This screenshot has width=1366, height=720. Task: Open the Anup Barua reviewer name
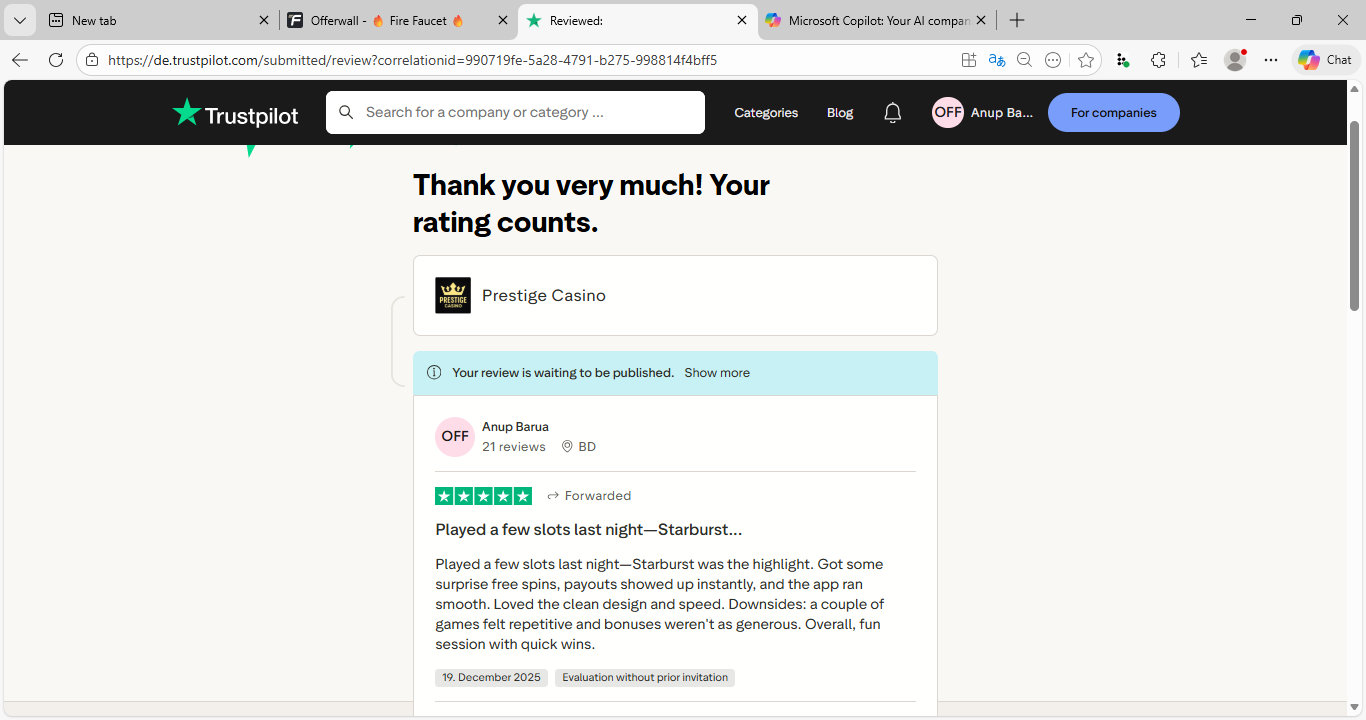click(515, 427)
